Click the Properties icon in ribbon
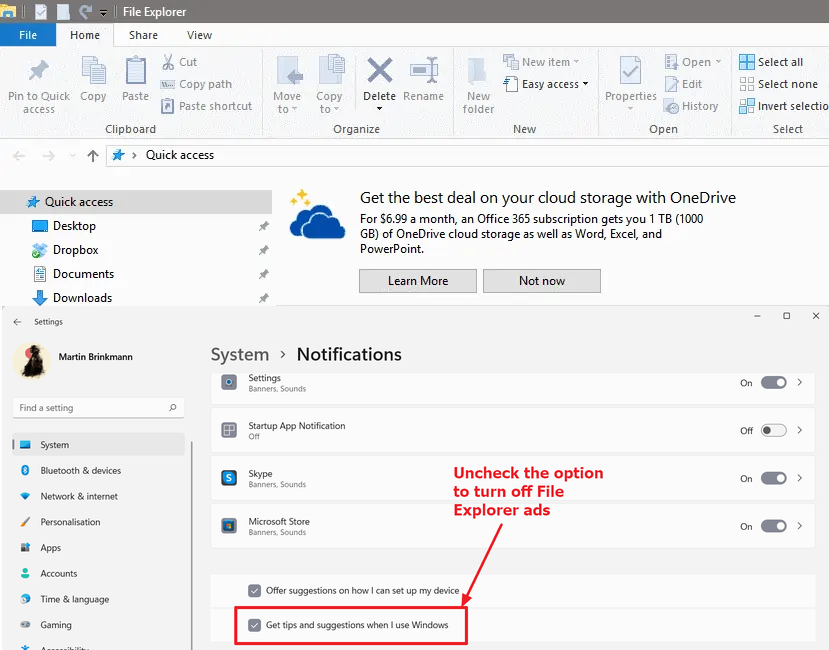The image size is (829, 650). coord(630,72)
